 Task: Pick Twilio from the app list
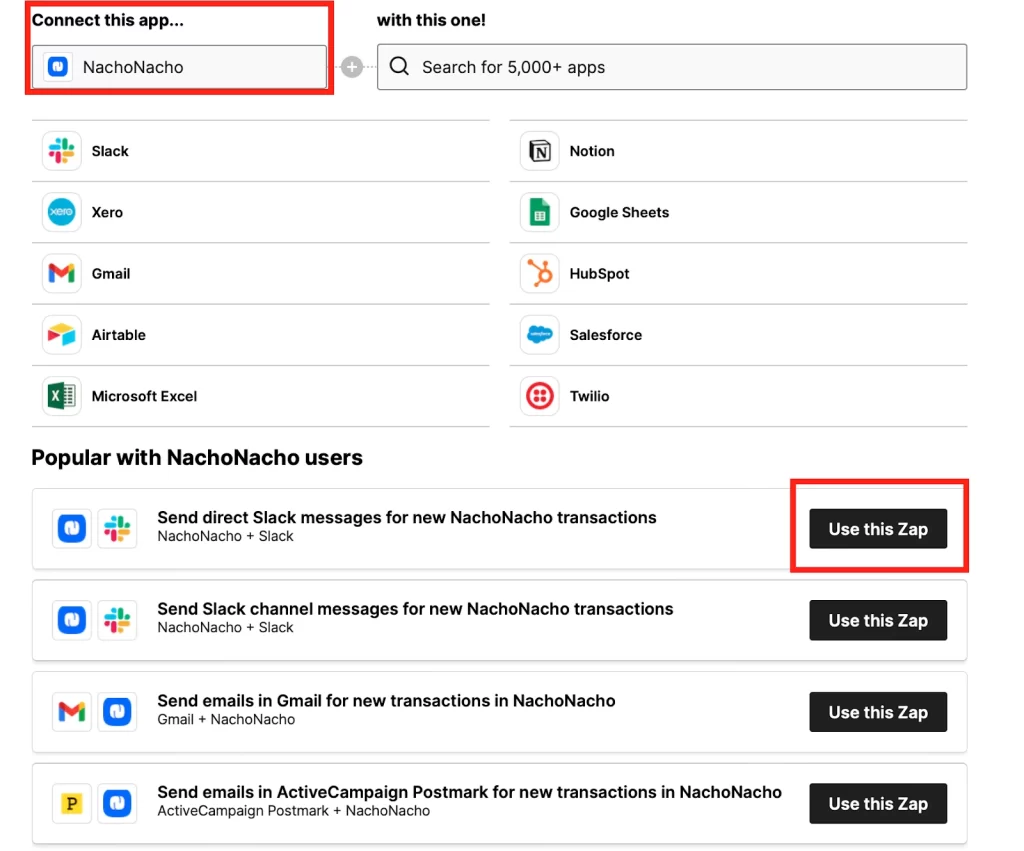point(739,396)
